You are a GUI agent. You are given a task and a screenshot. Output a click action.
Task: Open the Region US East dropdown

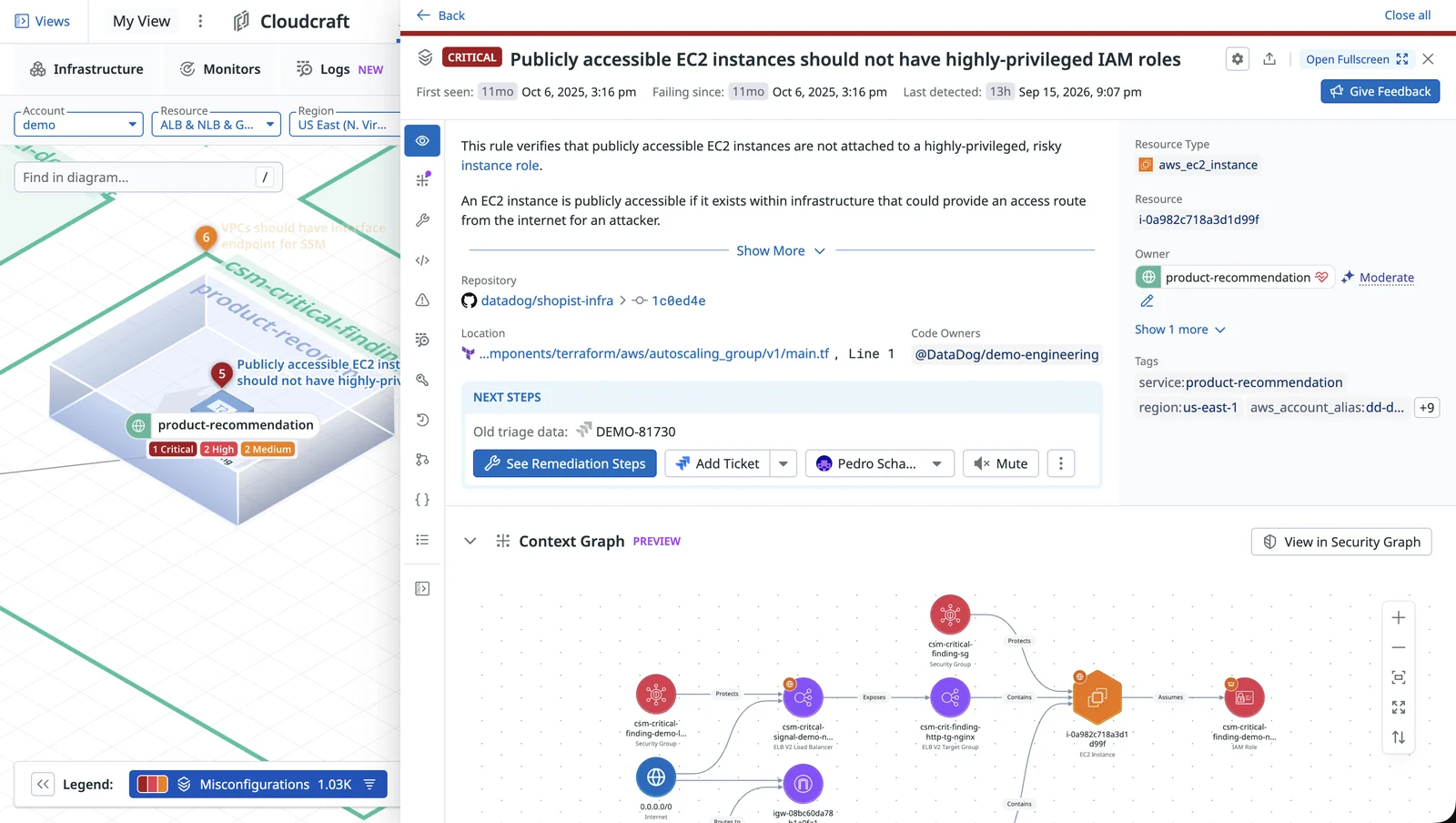coord(345,125)
